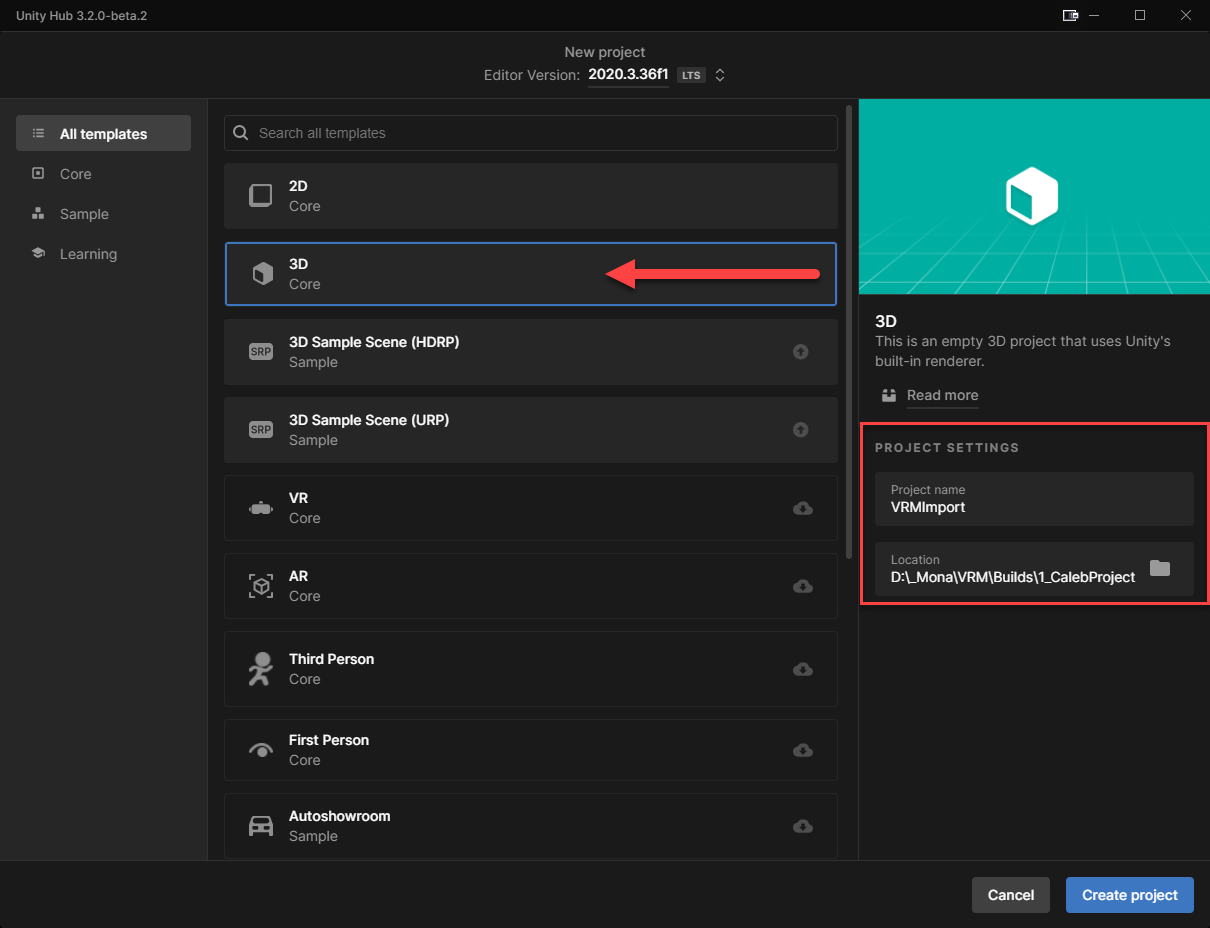Click the Read more package icon
The image size is (1210, 928).
[889, 395]
